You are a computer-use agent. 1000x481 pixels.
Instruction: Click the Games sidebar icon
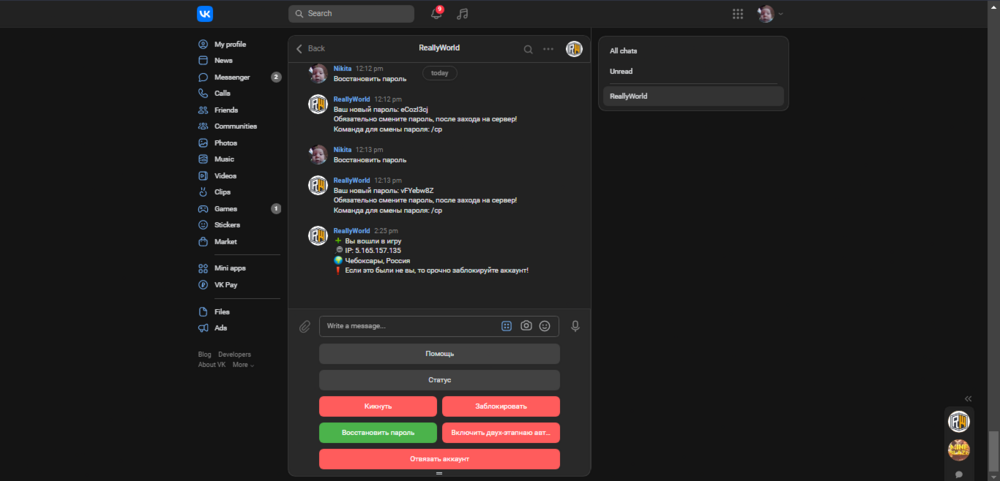pos(203,209)
